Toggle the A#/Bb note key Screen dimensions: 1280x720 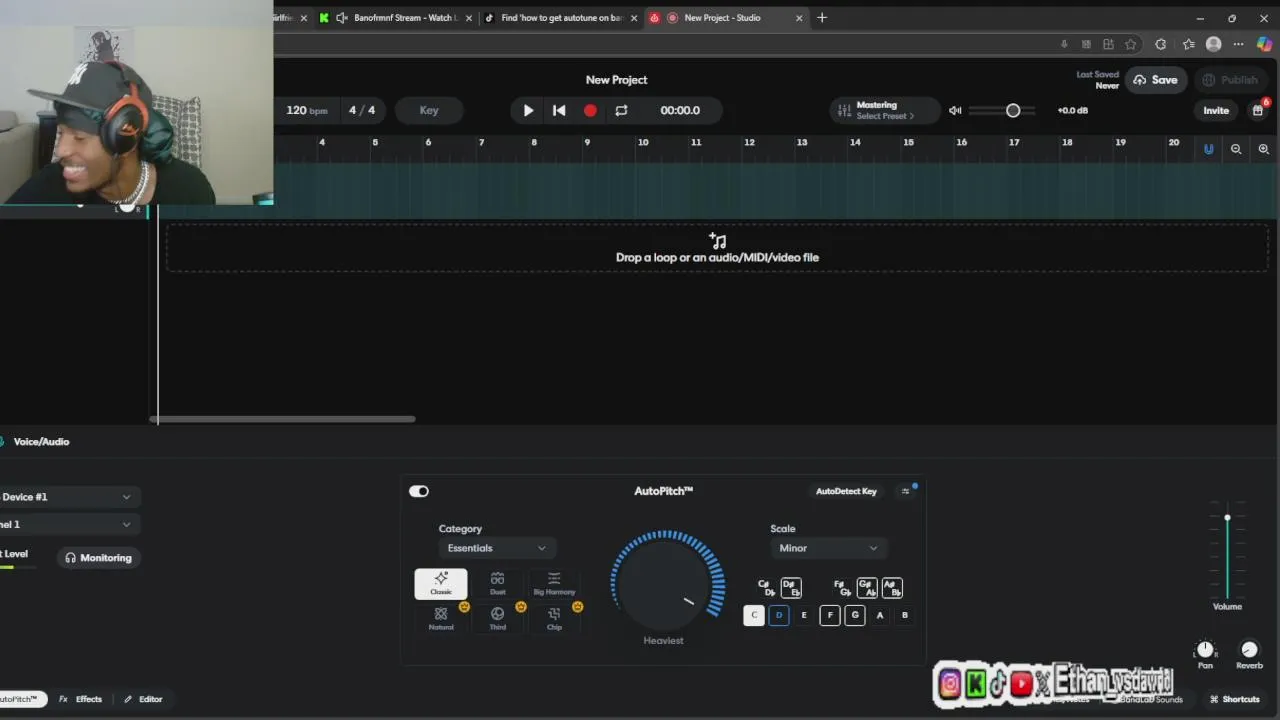pos(892,587)
